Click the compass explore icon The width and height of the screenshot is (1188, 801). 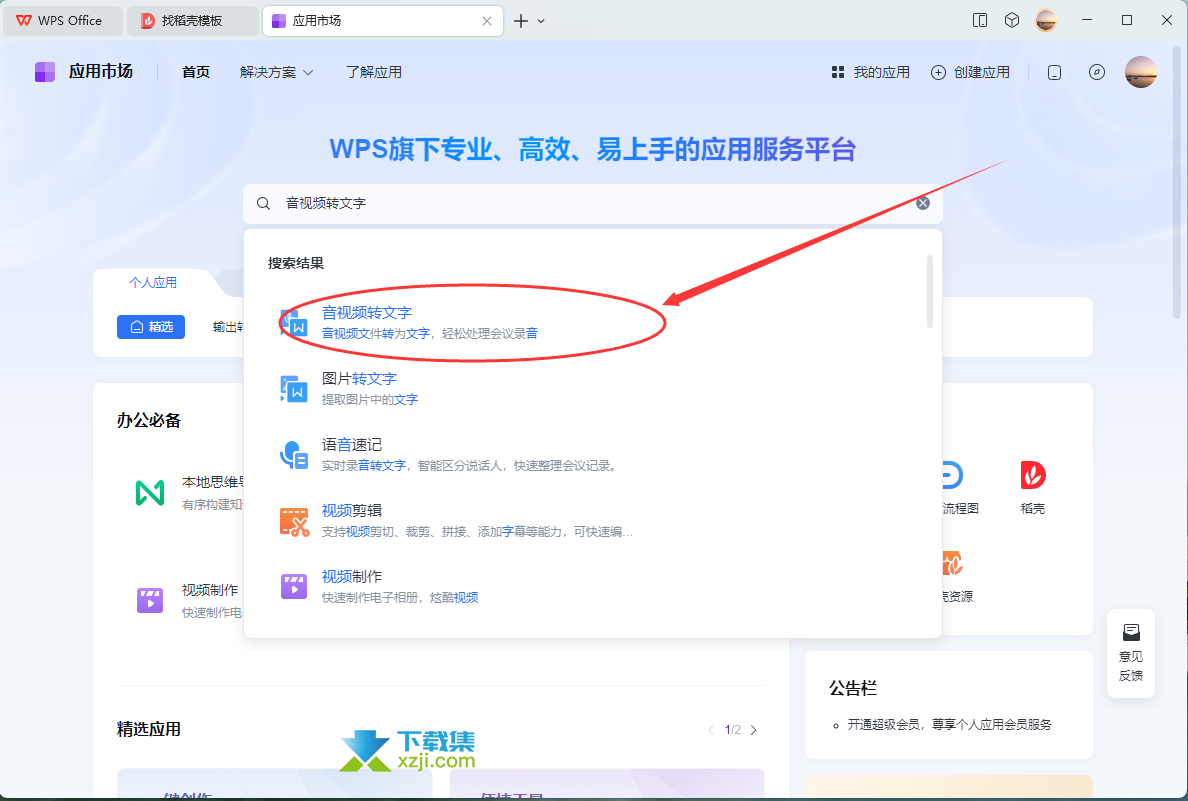pyautogui.click(x=1096, y=72)
